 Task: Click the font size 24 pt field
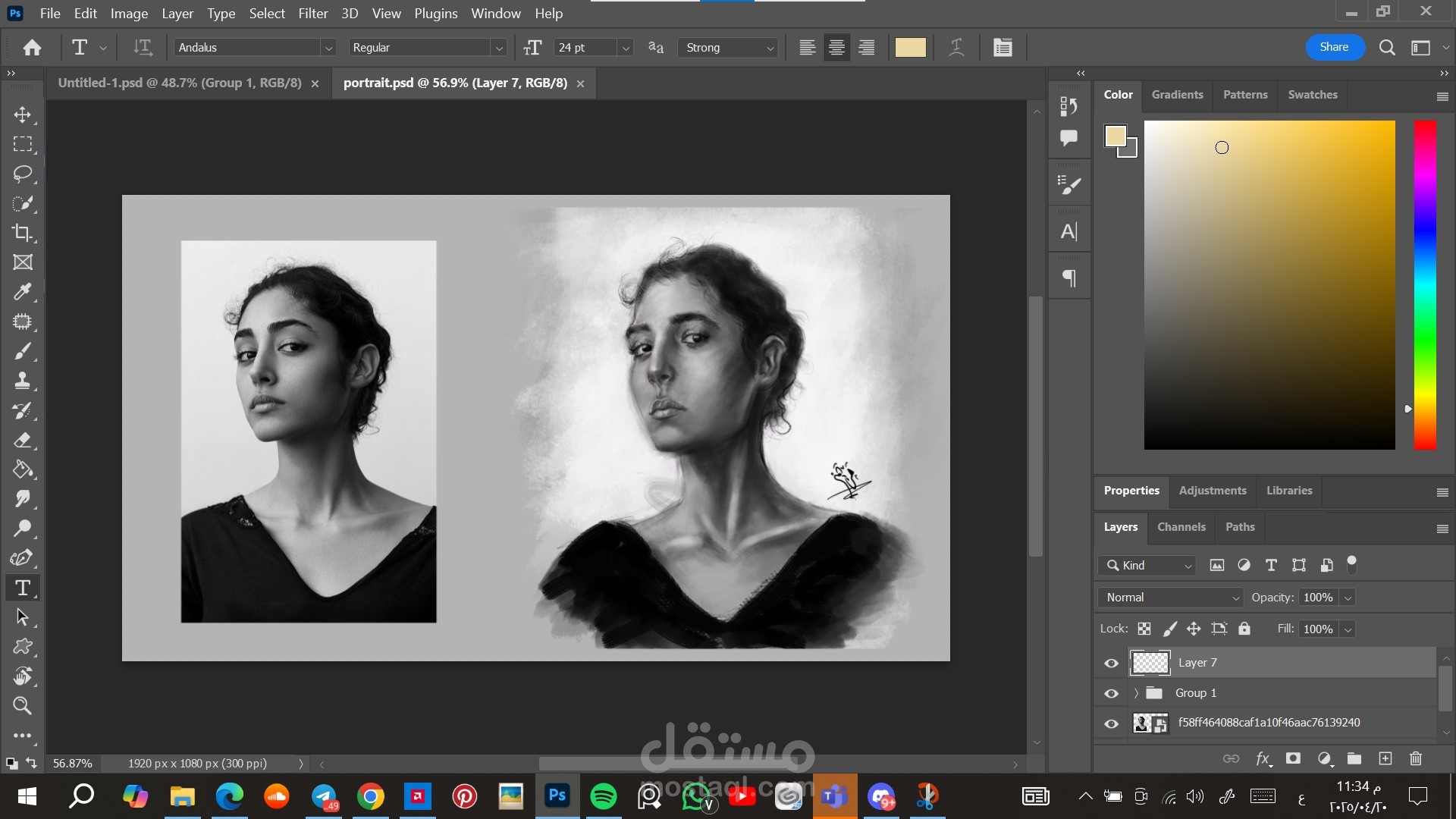pos(584,47)
